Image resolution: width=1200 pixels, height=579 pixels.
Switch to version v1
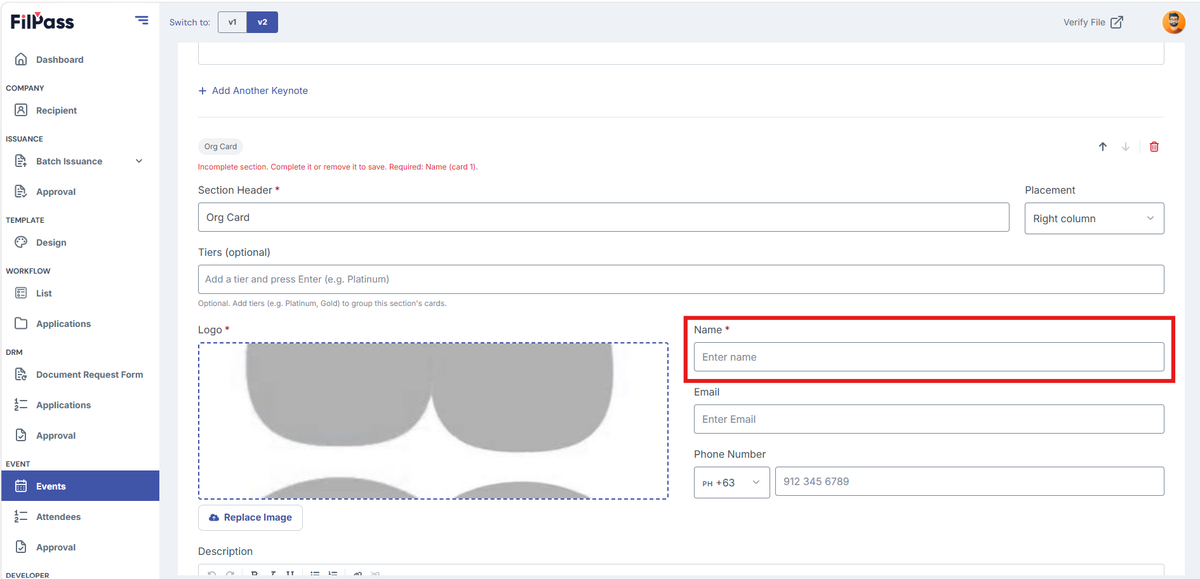(232, 22)
